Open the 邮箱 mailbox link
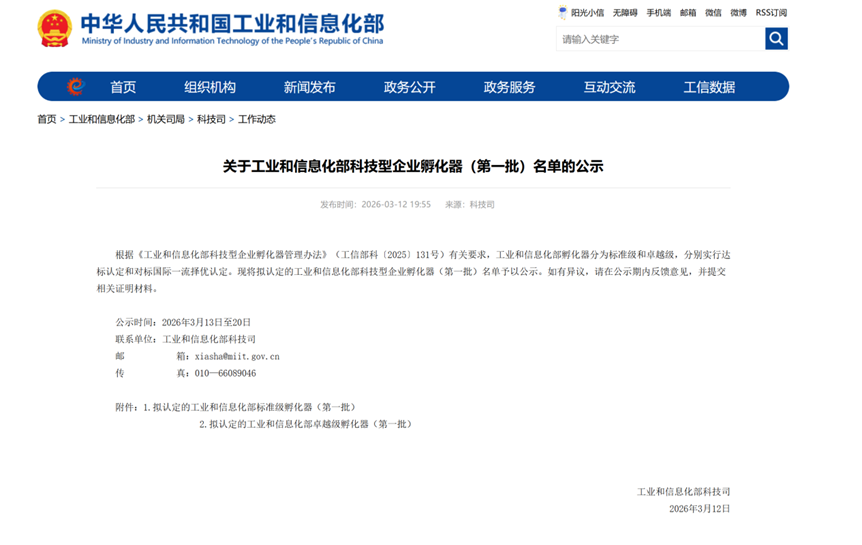The width and height of the screenshot is (862, 545). click(688, 13)
